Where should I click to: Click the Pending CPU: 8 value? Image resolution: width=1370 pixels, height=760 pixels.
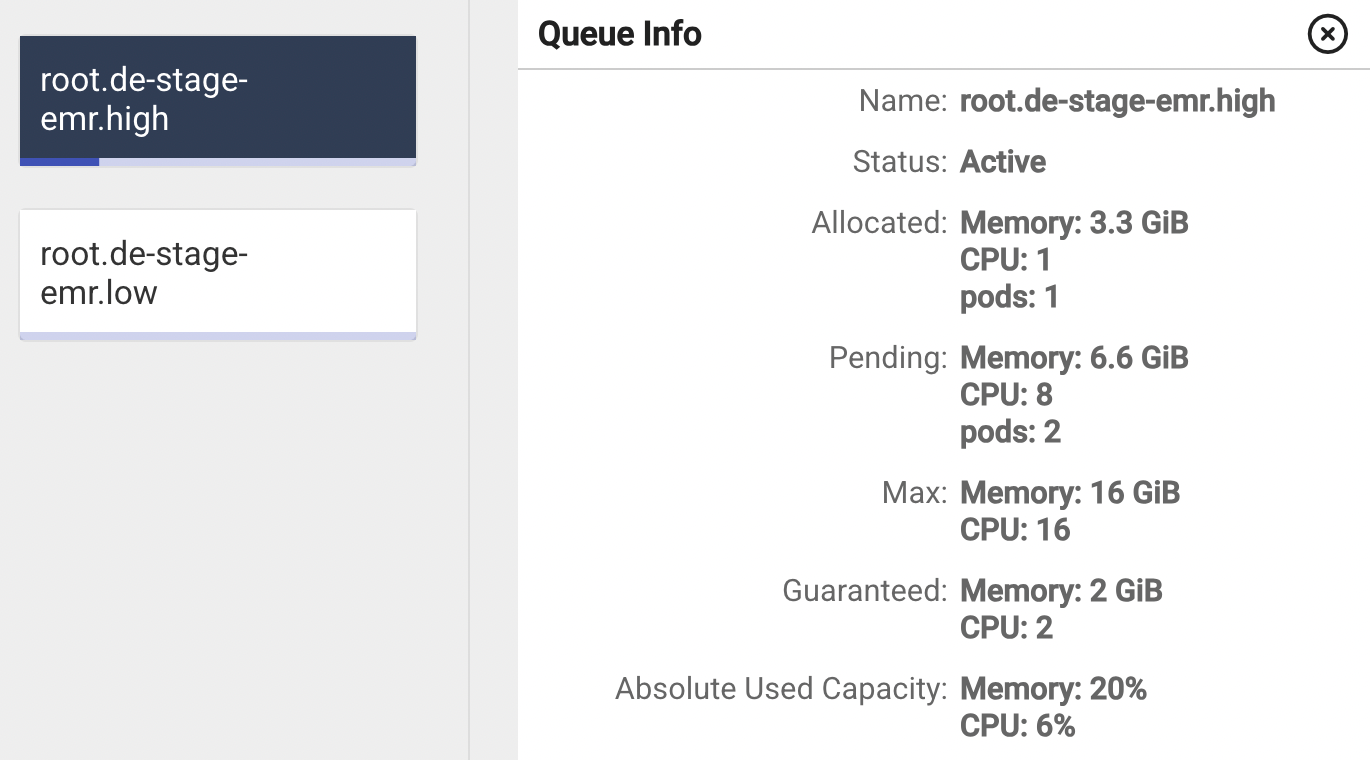(1006, 395)
